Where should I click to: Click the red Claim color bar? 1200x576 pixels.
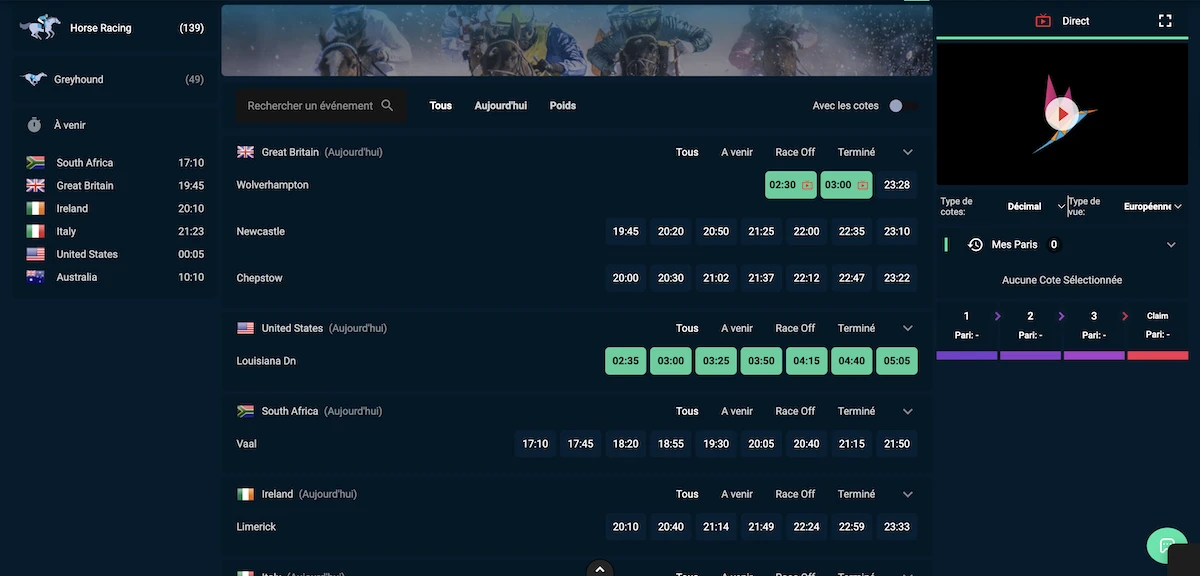coord(1157,355)
